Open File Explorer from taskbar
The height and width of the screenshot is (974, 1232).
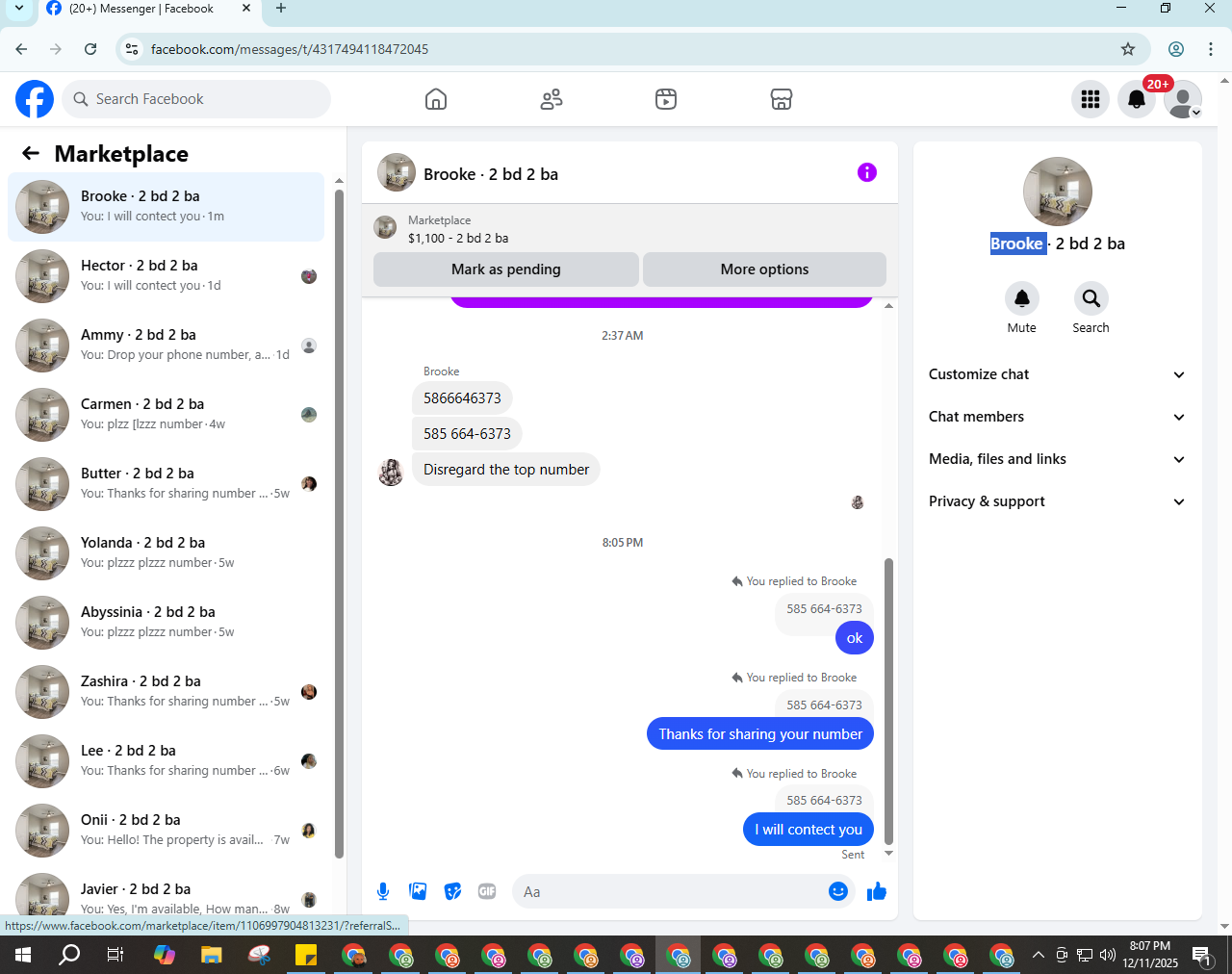click(x=211, y=955)
